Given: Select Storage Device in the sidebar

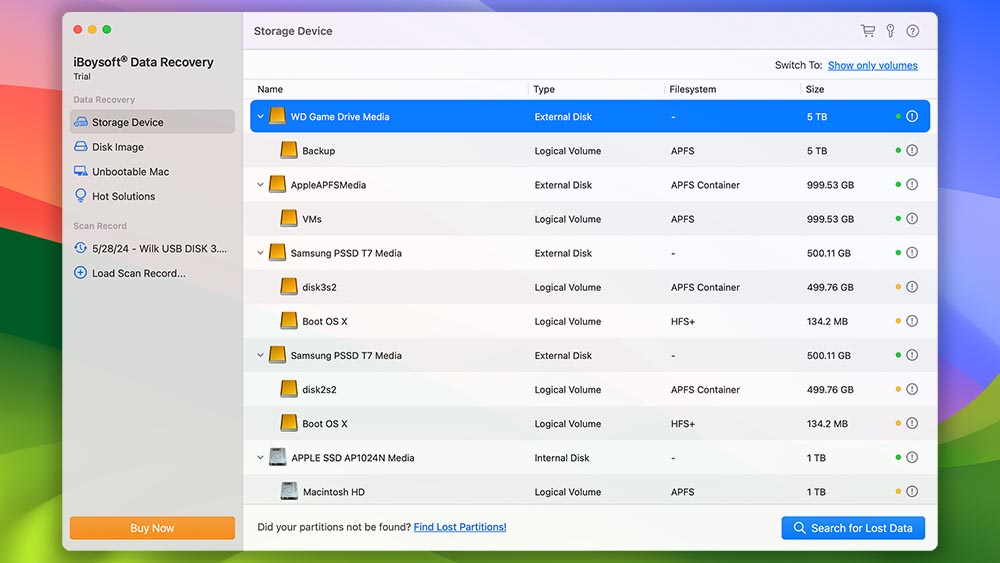Looking at the screenshot, I should [152, 122].
